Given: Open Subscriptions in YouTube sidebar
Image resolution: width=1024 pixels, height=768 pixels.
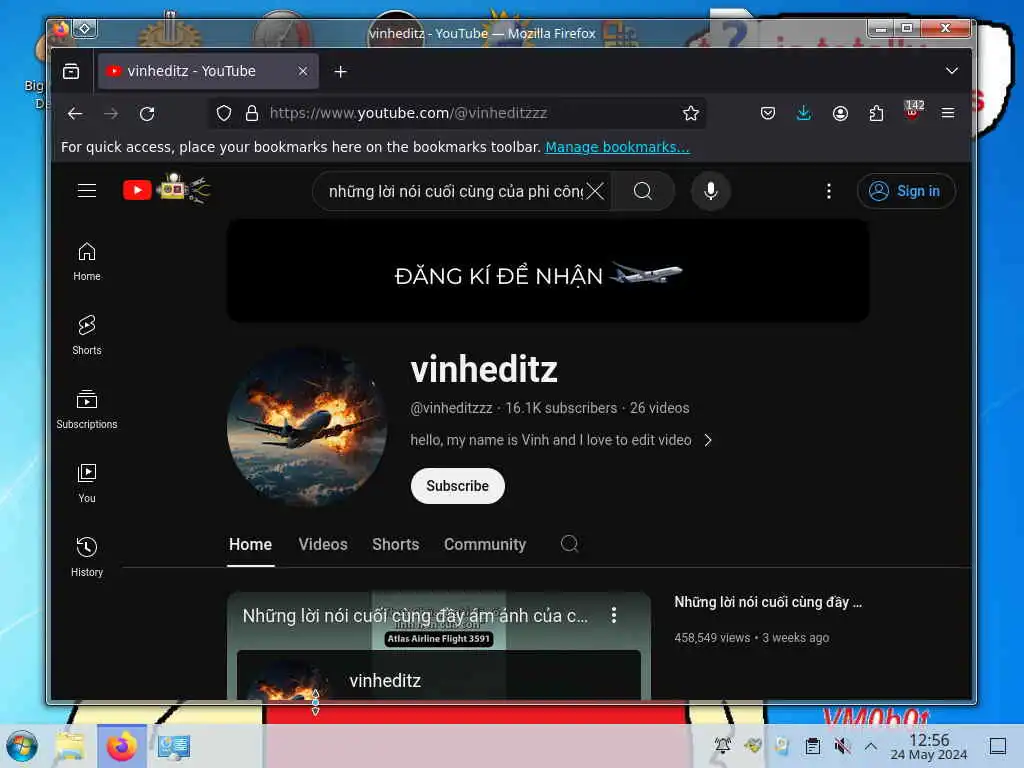Looking at the screenshot, I should 87,409.
